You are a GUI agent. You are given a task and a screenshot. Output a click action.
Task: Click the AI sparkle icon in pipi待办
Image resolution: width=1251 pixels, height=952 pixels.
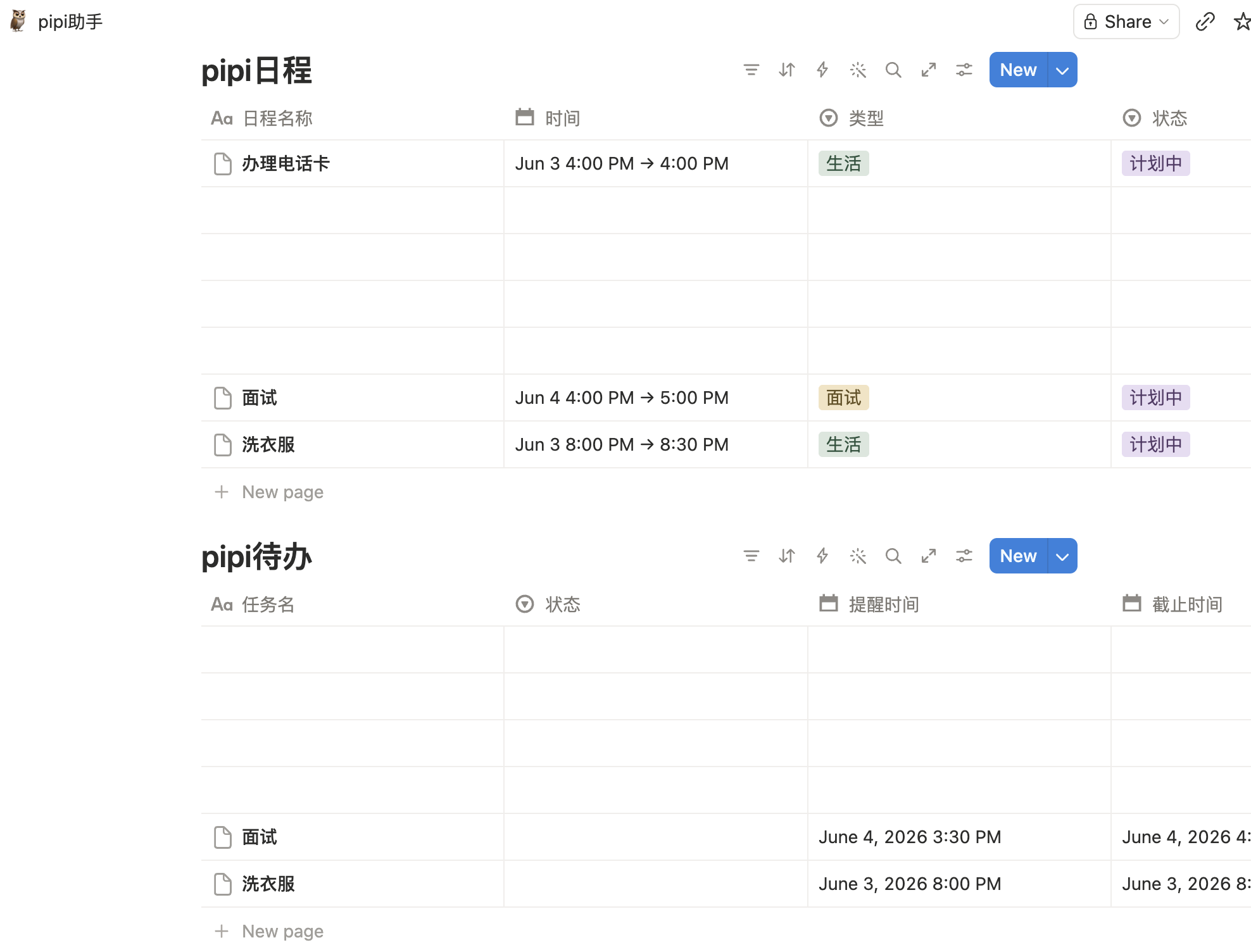click(858, 556)
